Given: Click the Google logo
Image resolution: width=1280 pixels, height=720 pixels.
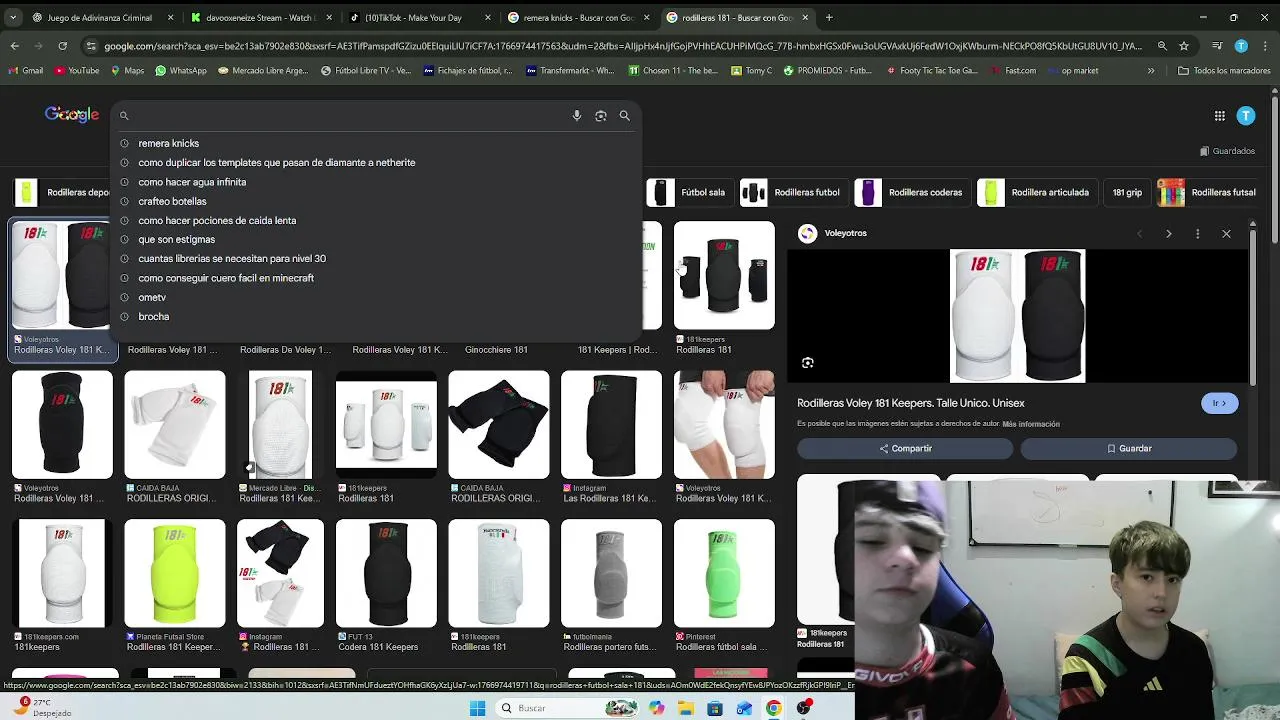Looking at the screenshot, I should pyautogui.click(x=72, y=115).
